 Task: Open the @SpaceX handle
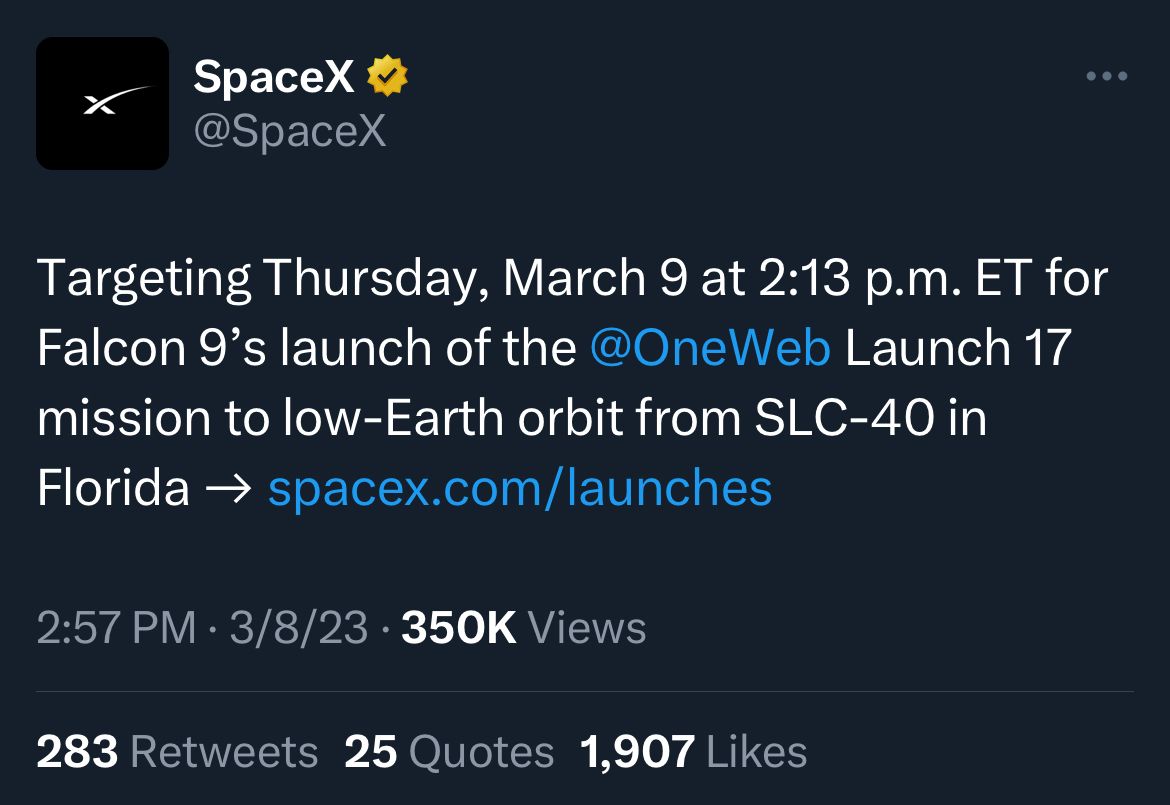(290, 131)
